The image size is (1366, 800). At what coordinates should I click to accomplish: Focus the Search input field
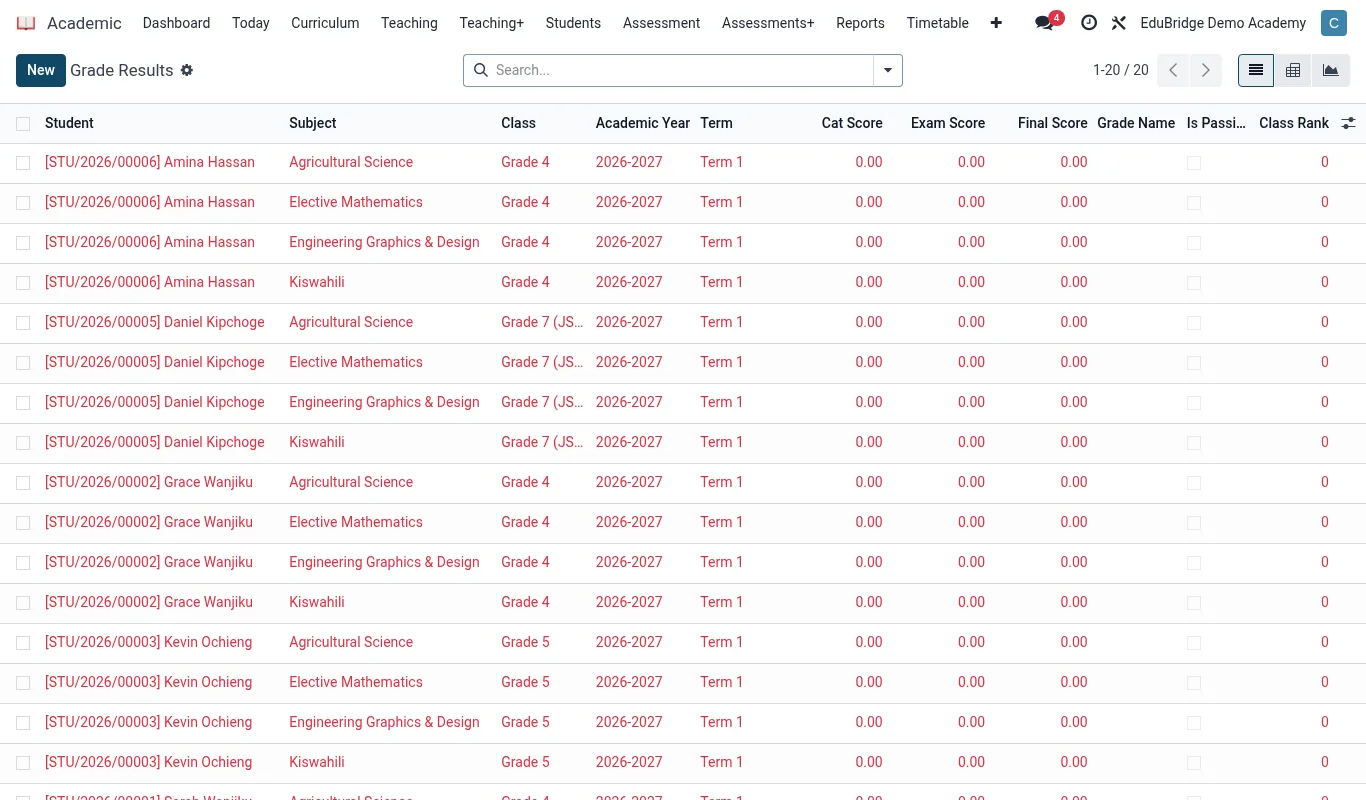pyautogui.click(x=682, y=70)
